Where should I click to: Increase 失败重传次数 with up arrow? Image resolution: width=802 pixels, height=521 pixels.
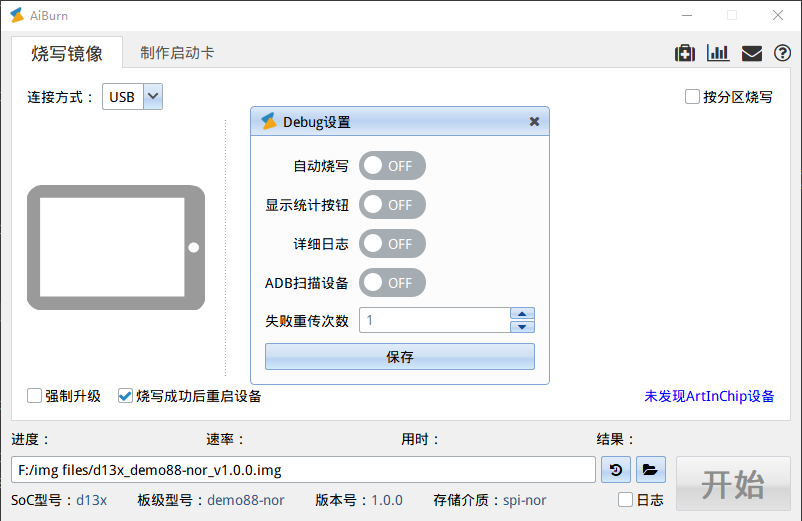522,313
